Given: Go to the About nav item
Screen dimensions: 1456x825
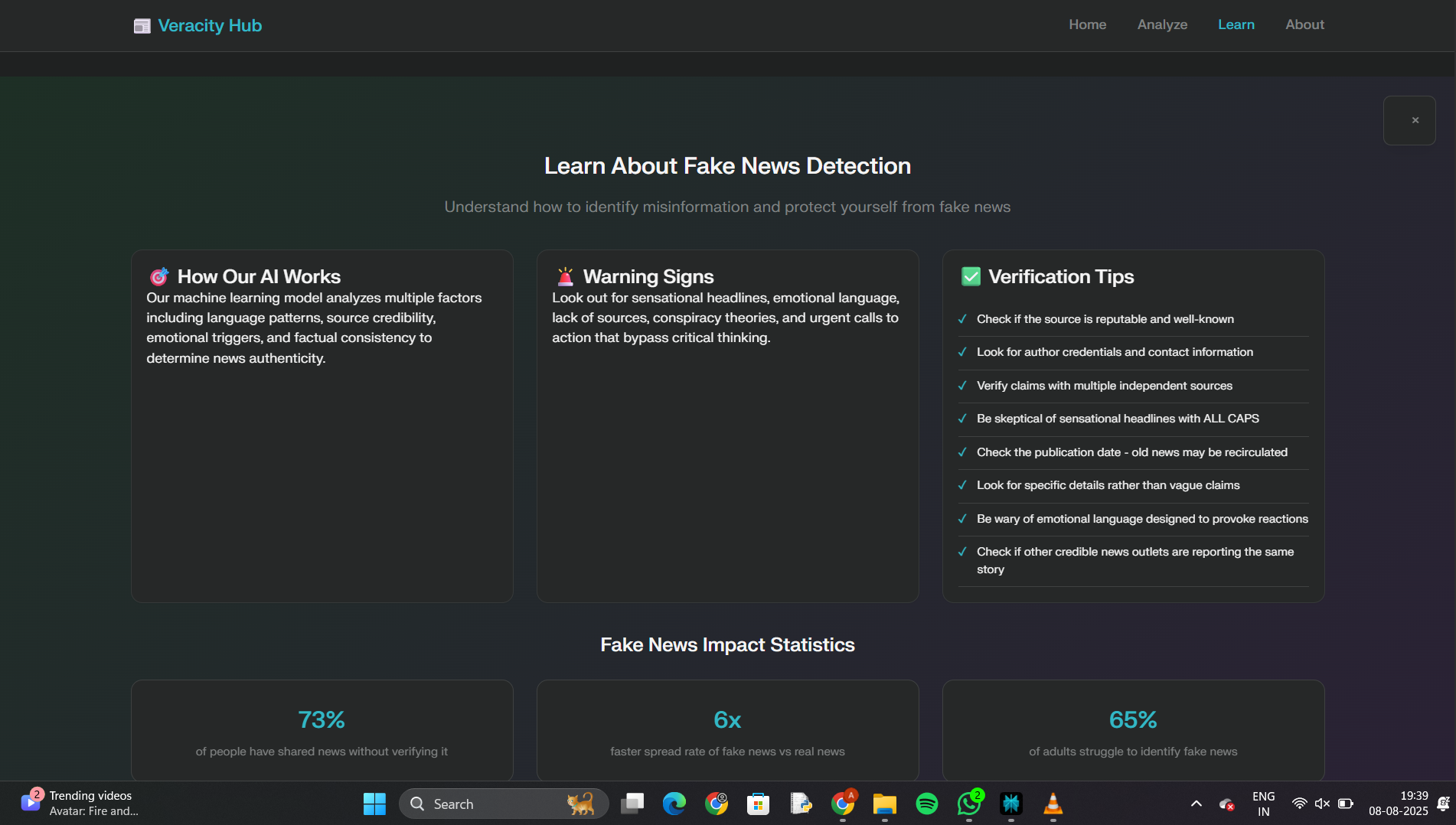Looking at the screenshot, I should 1304,24.
